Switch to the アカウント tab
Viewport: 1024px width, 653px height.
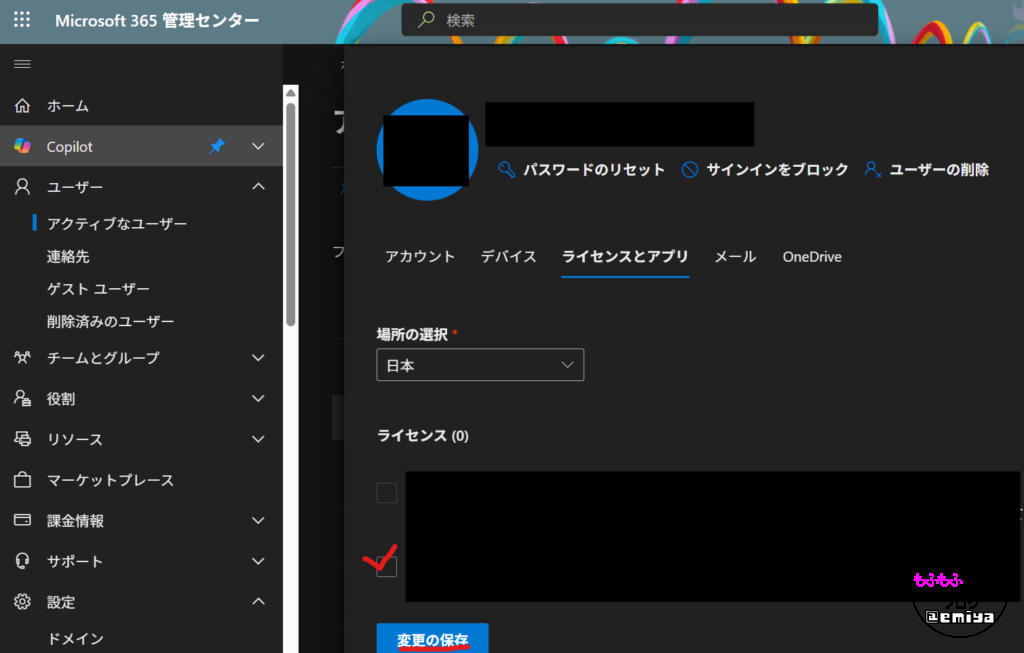(420, 257)
